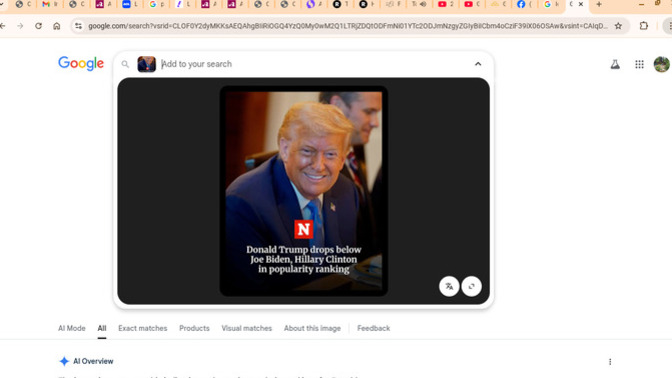Open the browser home page

pyautogui.click(x=57, y=26)
